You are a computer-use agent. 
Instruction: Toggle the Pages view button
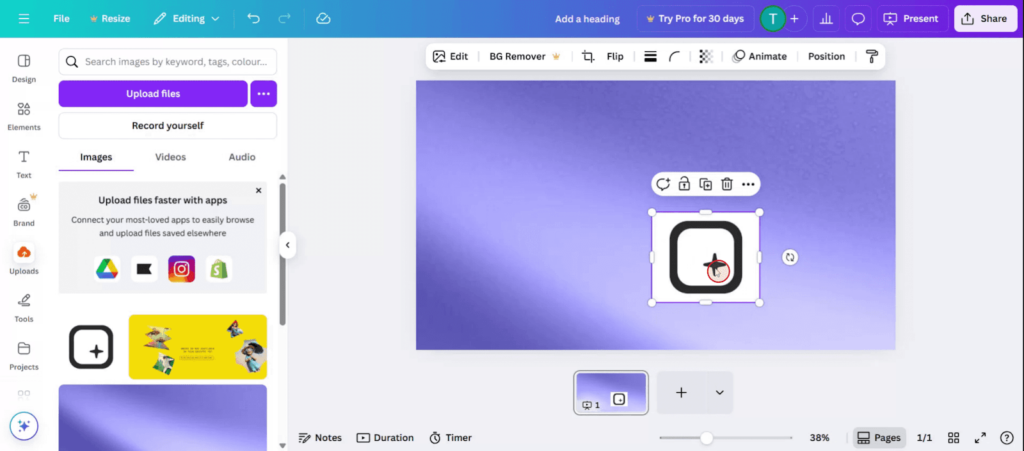click(x=879, y=438)
